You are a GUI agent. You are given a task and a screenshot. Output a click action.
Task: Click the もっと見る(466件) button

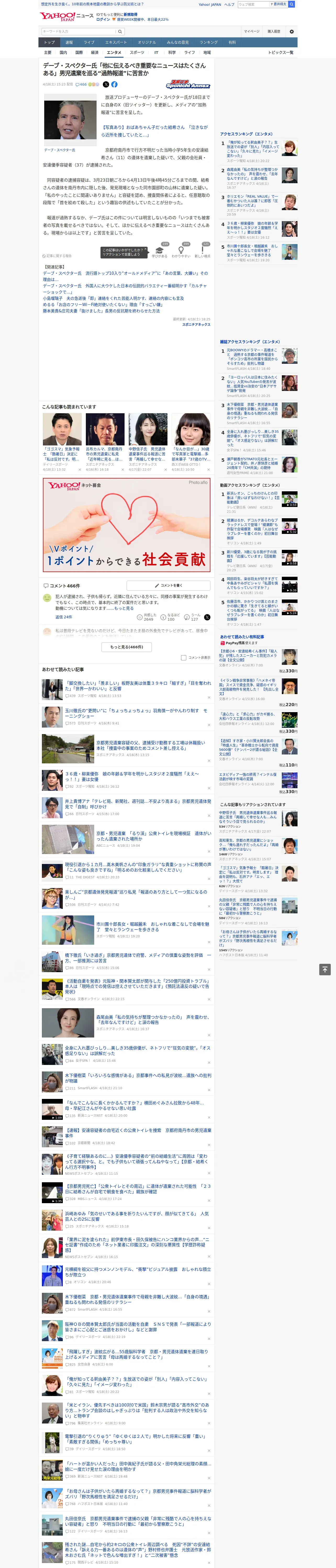[x=127, y=647]
